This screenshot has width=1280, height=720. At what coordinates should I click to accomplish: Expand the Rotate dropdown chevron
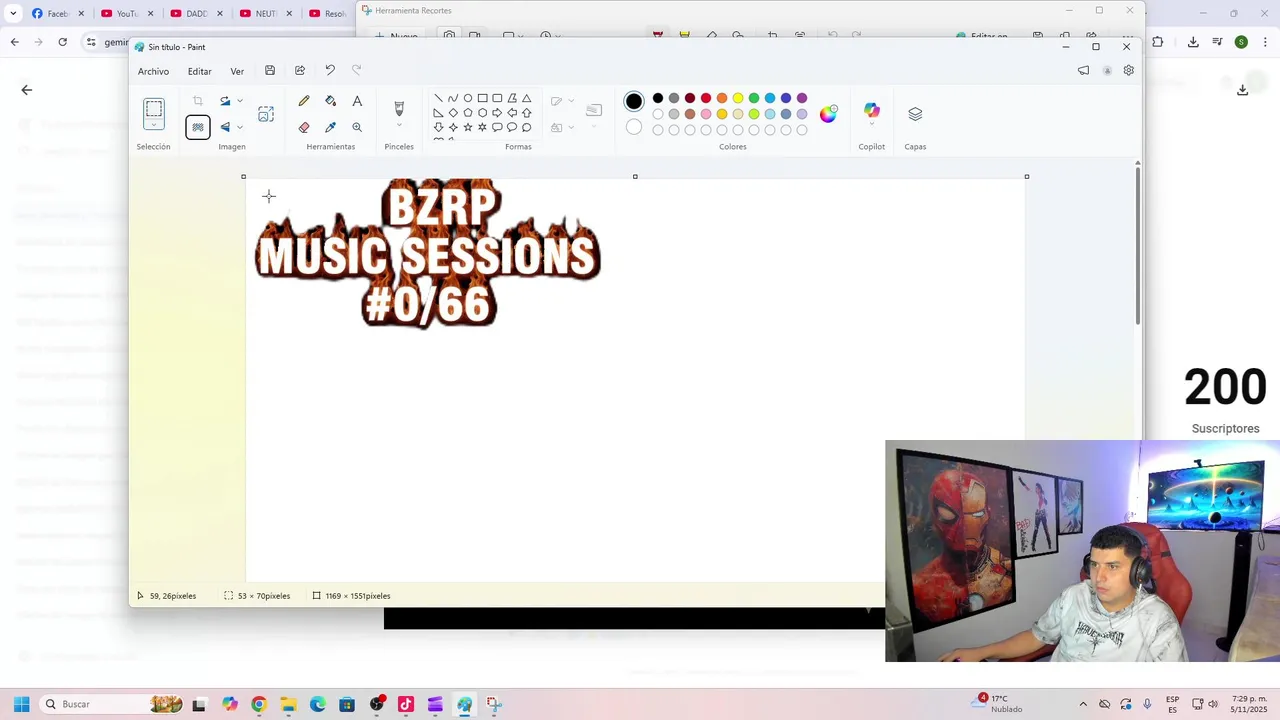click(240, 101)
